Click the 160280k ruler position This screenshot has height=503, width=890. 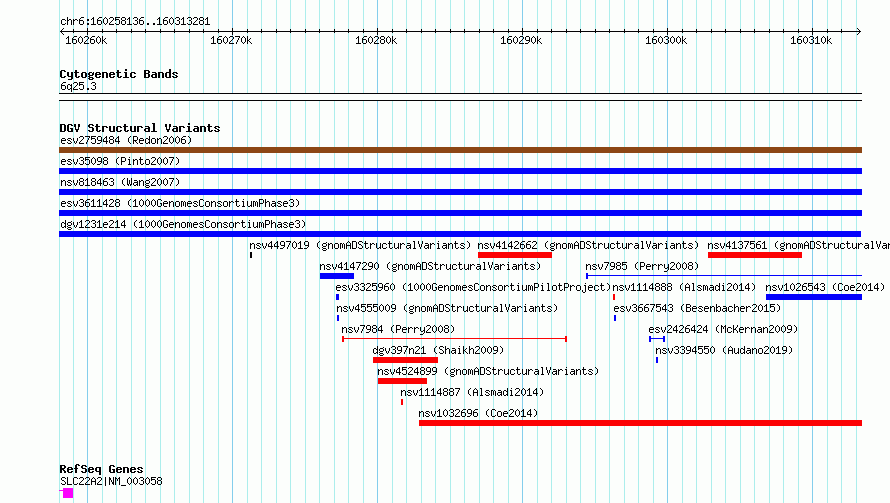[x=376, y=40]
